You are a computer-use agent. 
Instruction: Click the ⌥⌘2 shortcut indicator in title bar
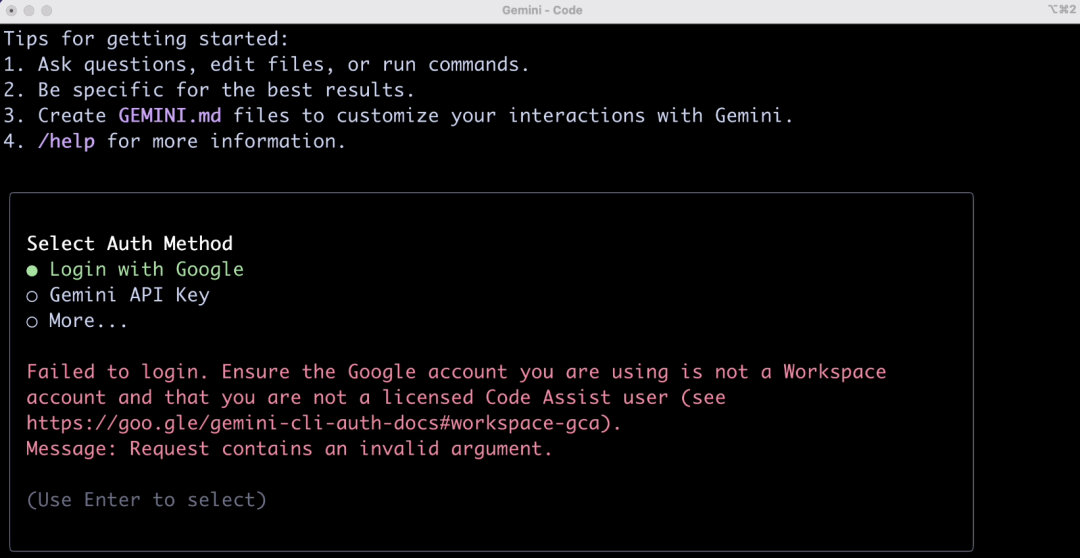[1060, 10]
